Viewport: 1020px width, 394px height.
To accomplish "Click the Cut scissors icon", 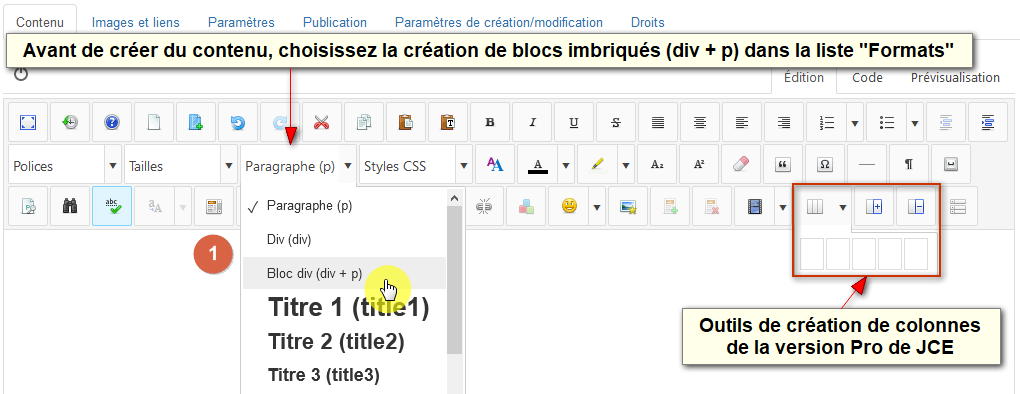I will click(x=322, y=122).
